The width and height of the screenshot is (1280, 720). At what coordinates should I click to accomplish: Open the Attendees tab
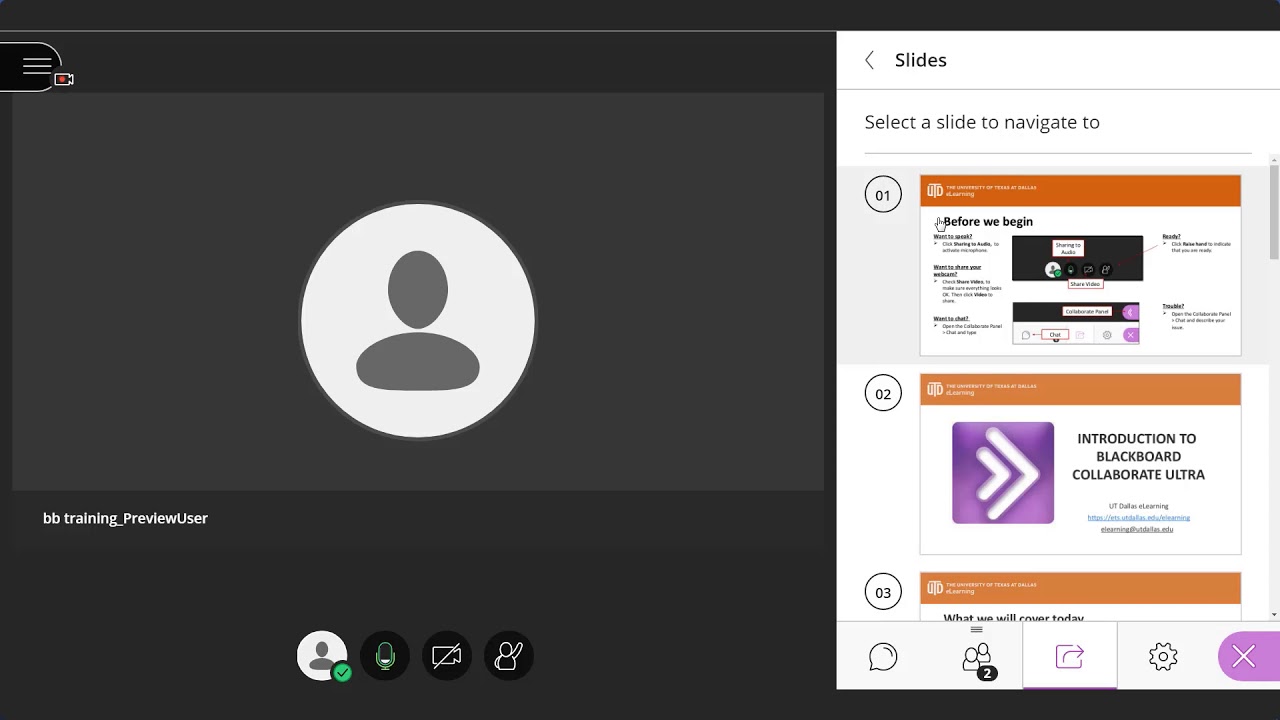tap(977, 657)
